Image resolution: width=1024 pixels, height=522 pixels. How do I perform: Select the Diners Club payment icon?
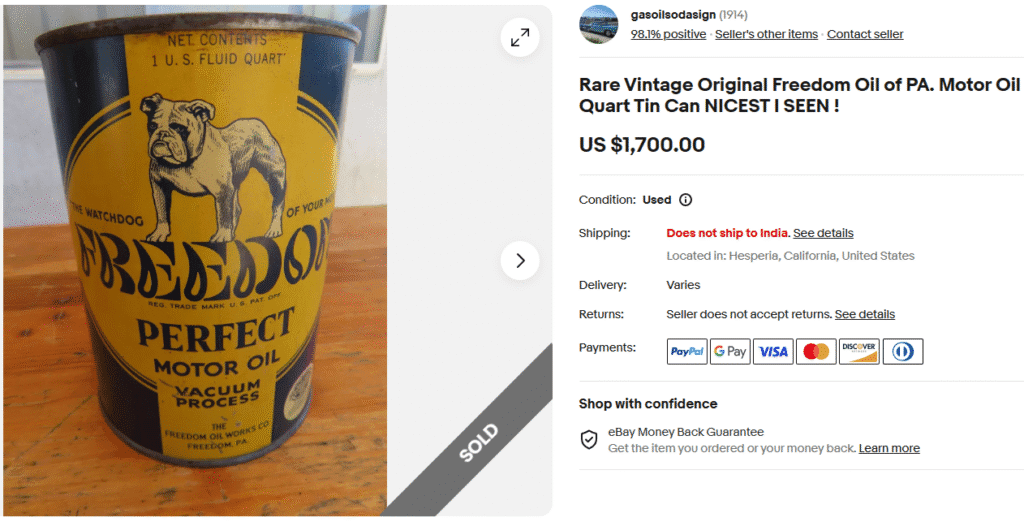[x=903, y=351]
